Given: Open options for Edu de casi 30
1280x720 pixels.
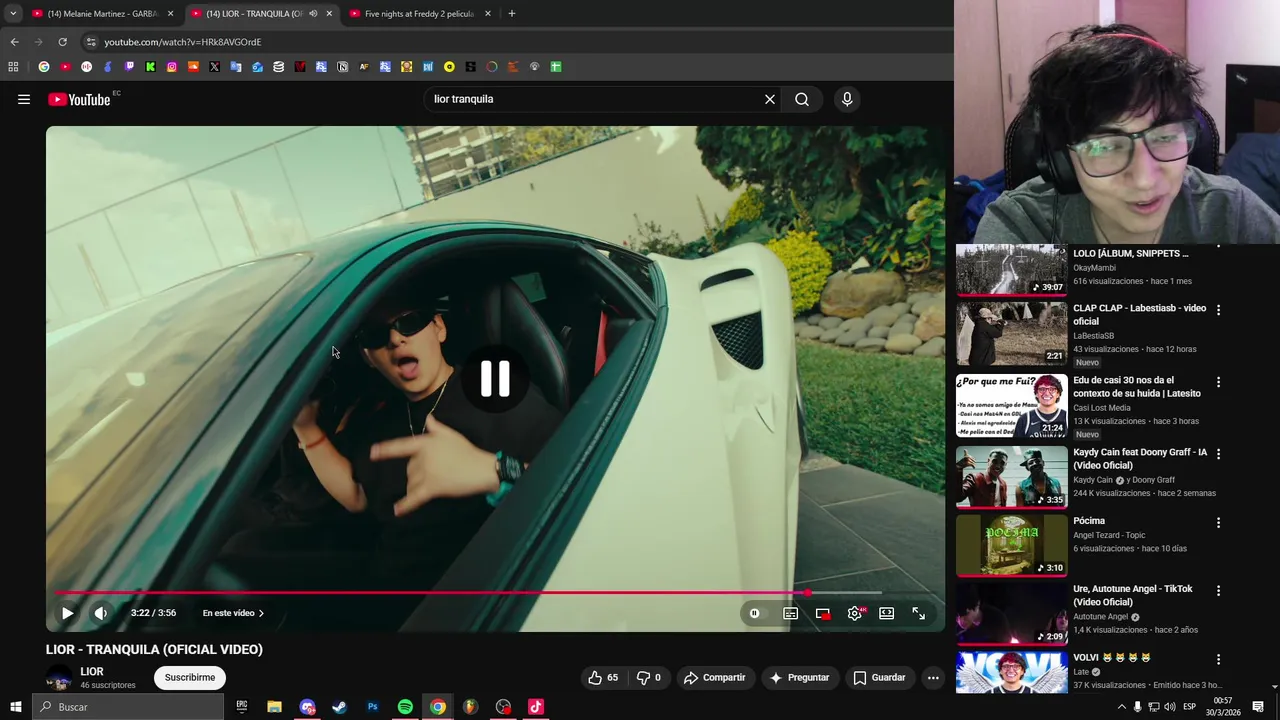Looking at the screenshot, I should click(x=1218, y=382).
